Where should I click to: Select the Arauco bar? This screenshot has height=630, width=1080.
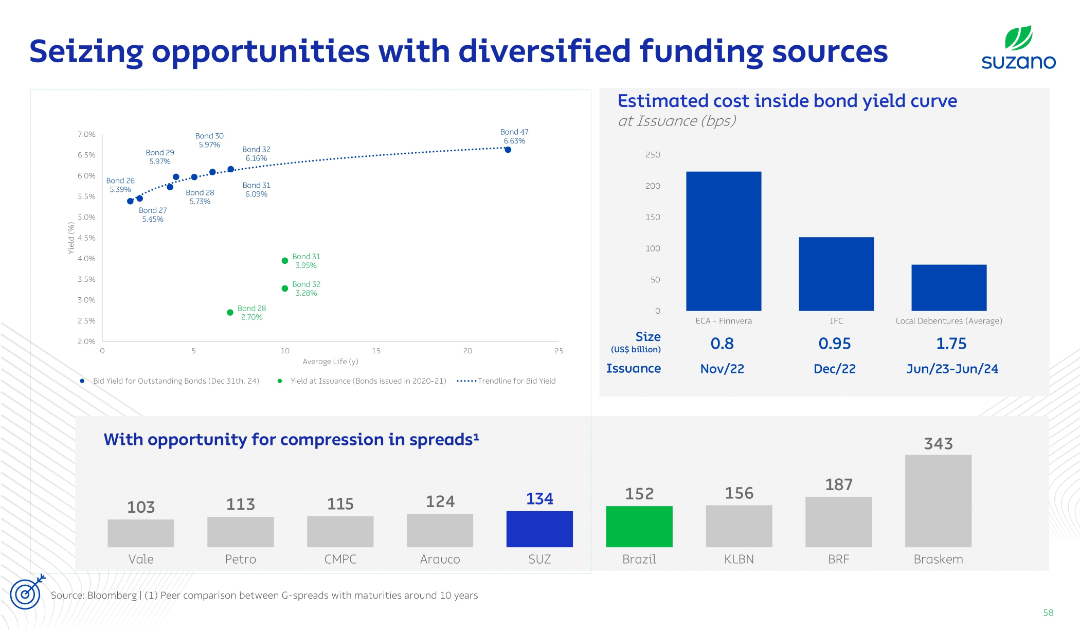coord(440,530)
